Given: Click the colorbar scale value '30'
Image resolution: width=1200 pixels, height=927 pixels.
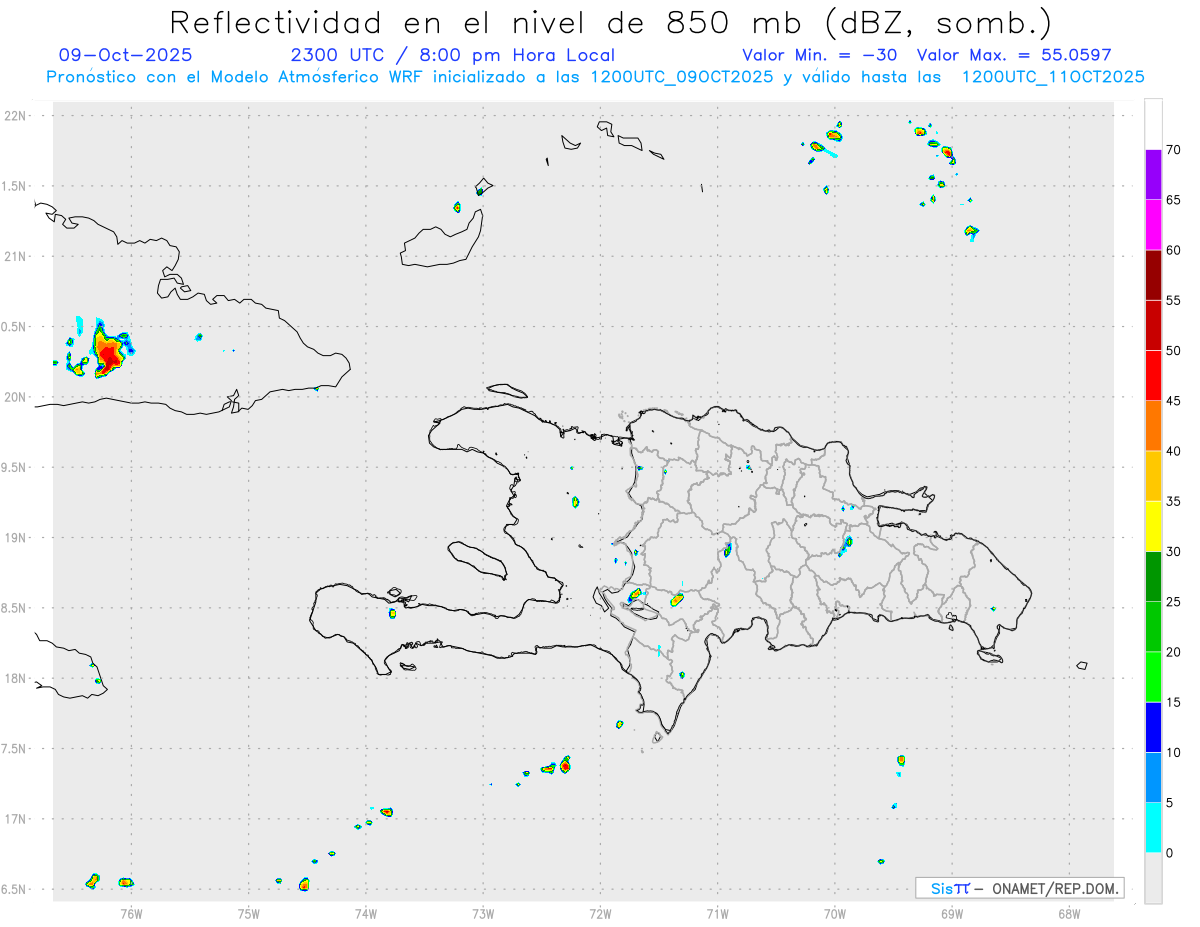Looking at the screenshot, I should [1173, 552].
